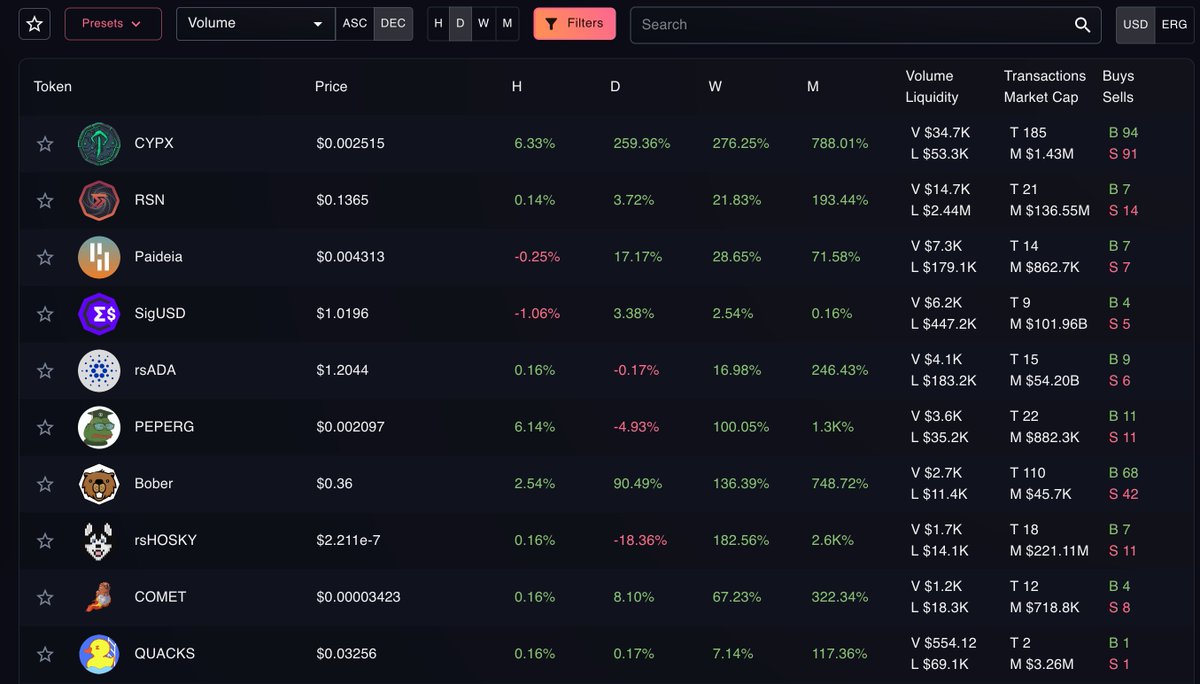Favorite the Paideia token row star
The height and width of the screenshot is (684, 1200).
[x=45, y=258]
